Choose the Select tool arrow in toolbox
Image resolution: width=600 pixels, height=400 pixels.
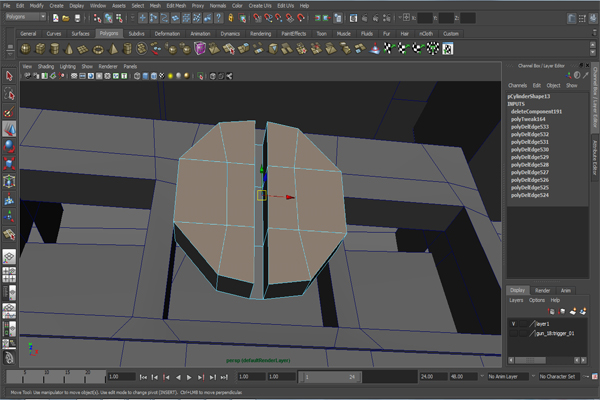[9, 76]
